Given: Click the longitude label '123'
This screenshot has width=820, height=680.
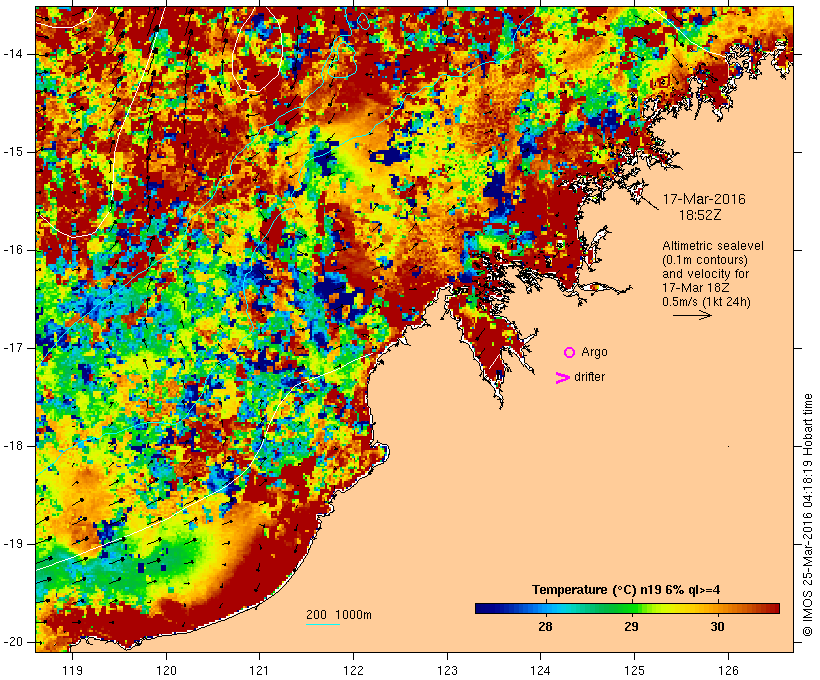Looking at the screenshot, I should tap(447, 670).
